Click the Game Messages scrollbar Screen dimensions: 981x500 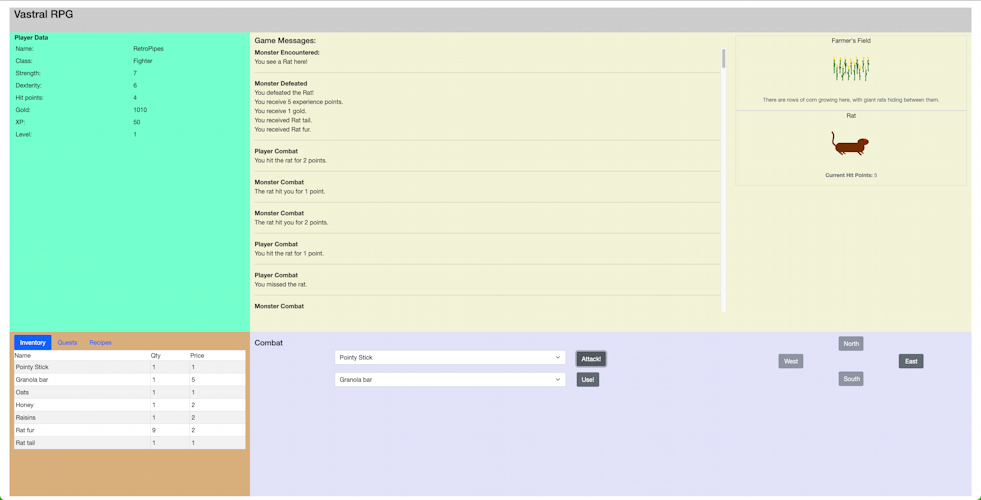[723, 59]
